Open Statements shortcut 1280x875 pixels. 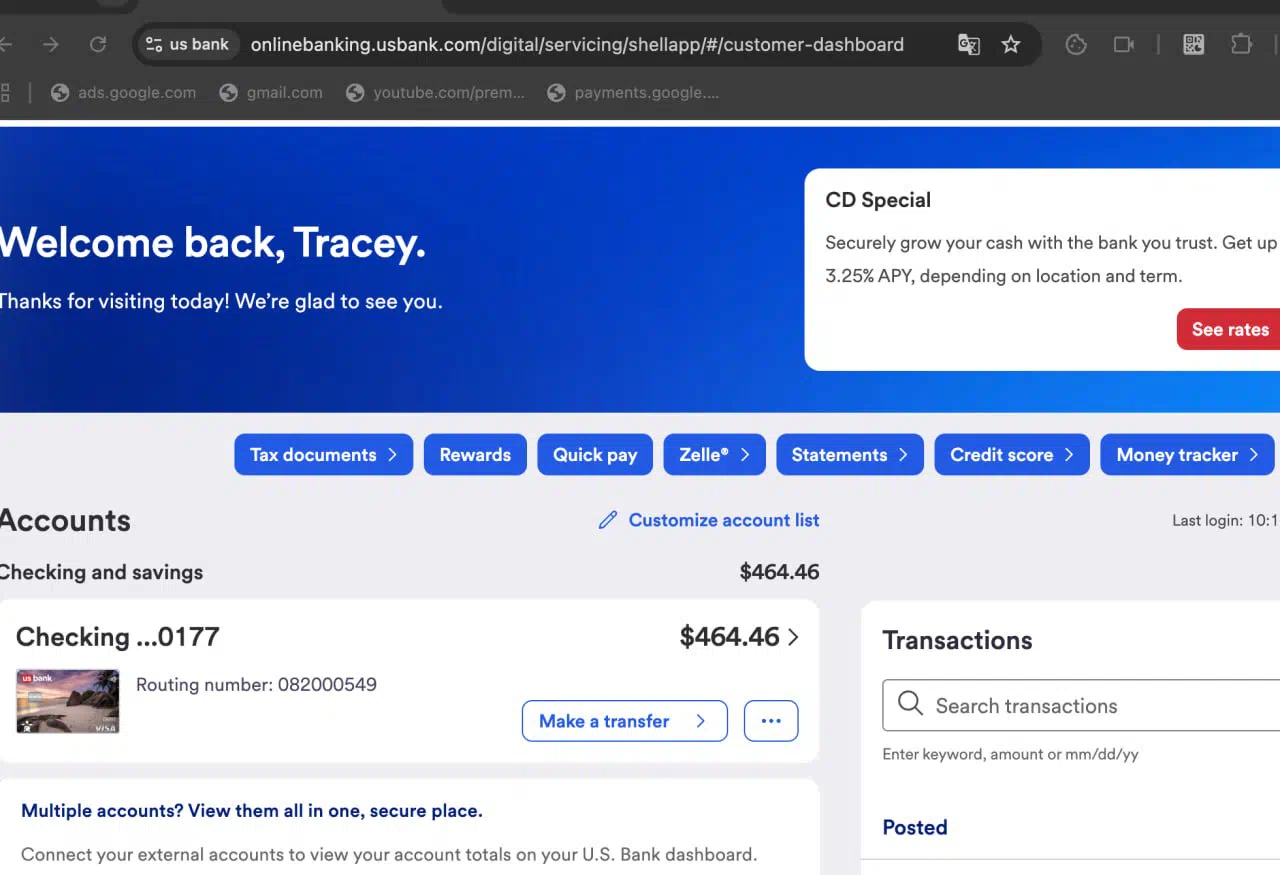click(x=850, y=455)
